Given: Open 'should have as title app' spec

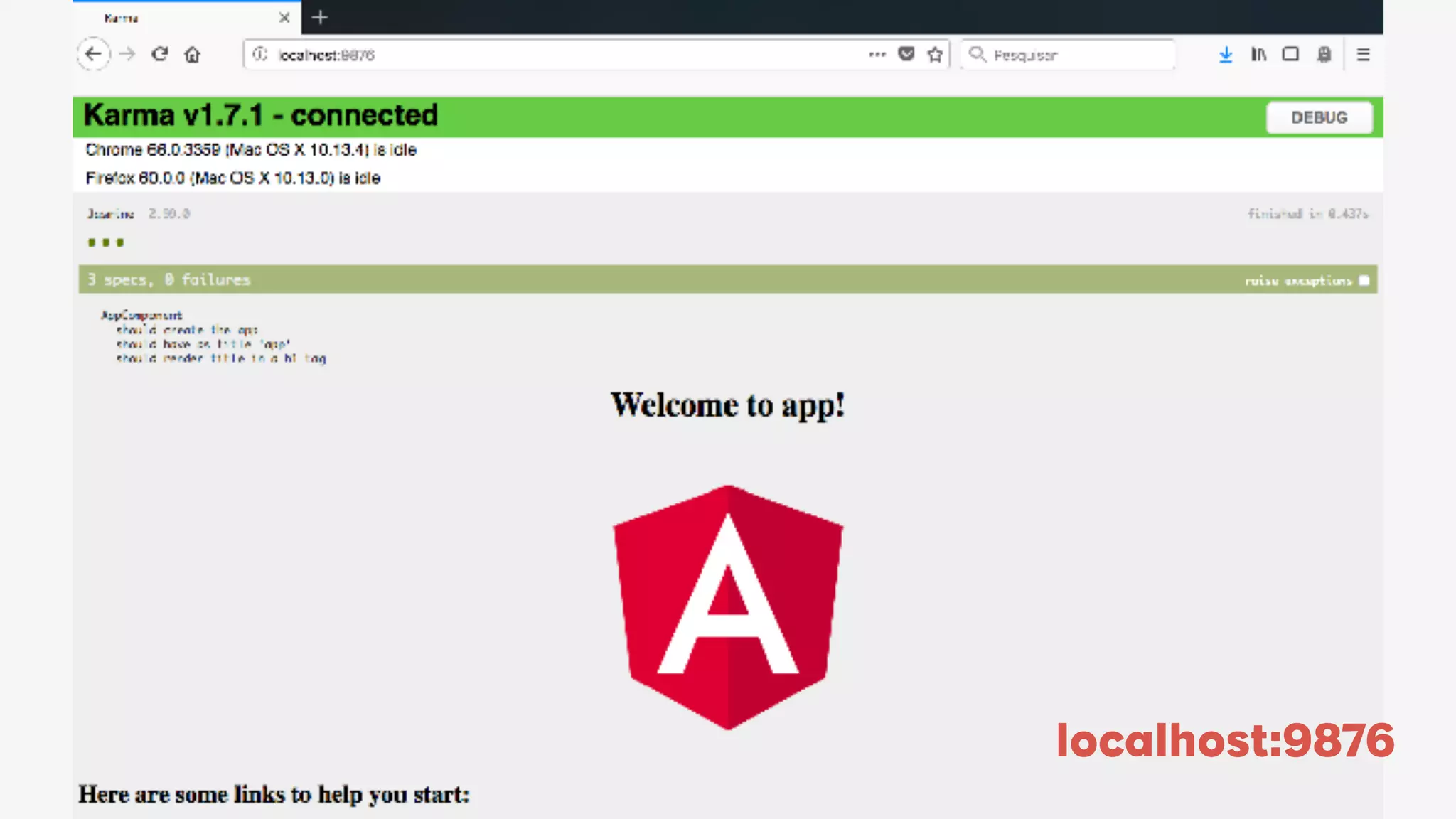Looking at the screenshot, I should 203,344.
